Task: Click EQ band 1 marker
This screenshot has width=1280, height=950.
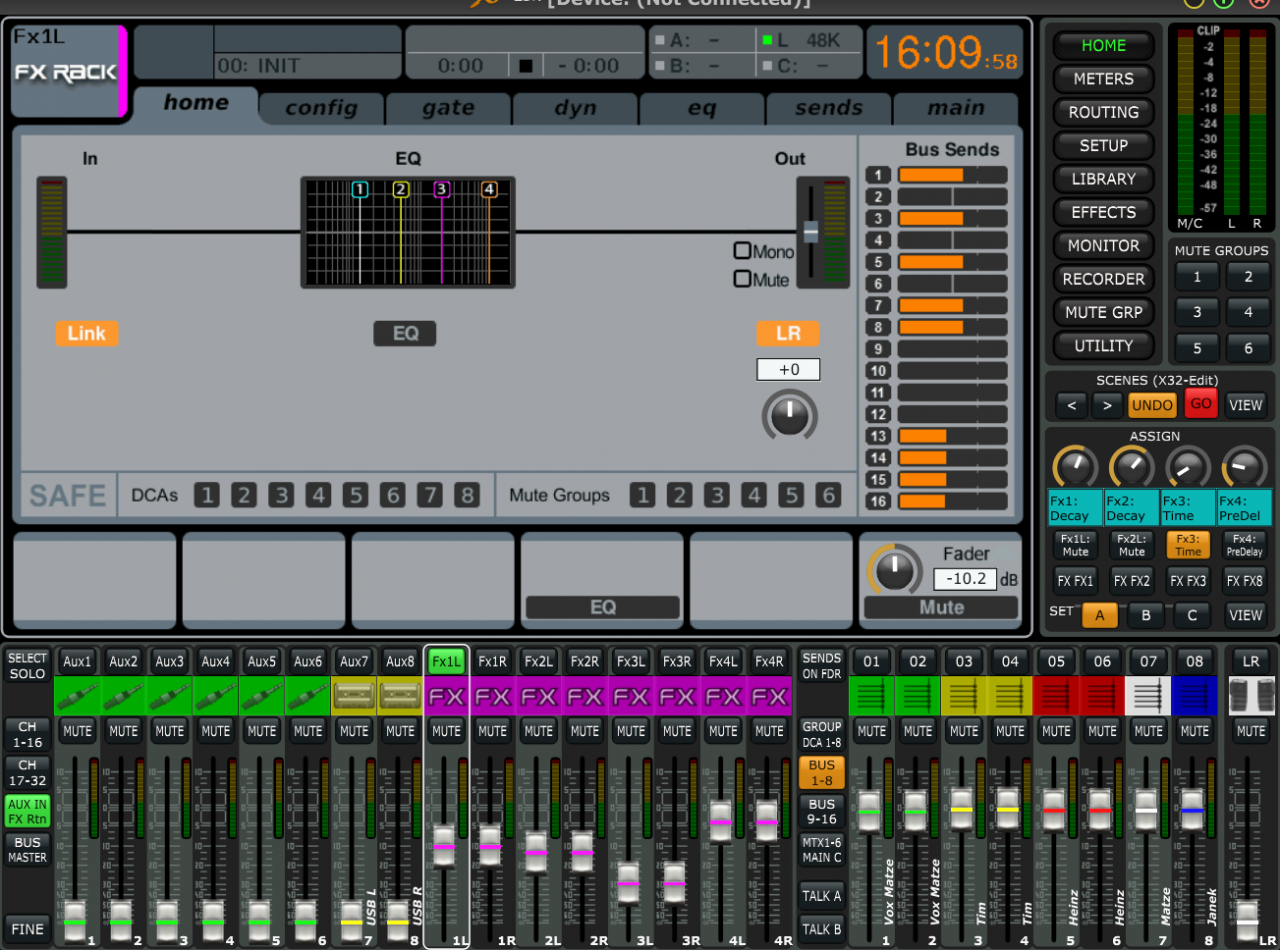Action: [360, 190]
